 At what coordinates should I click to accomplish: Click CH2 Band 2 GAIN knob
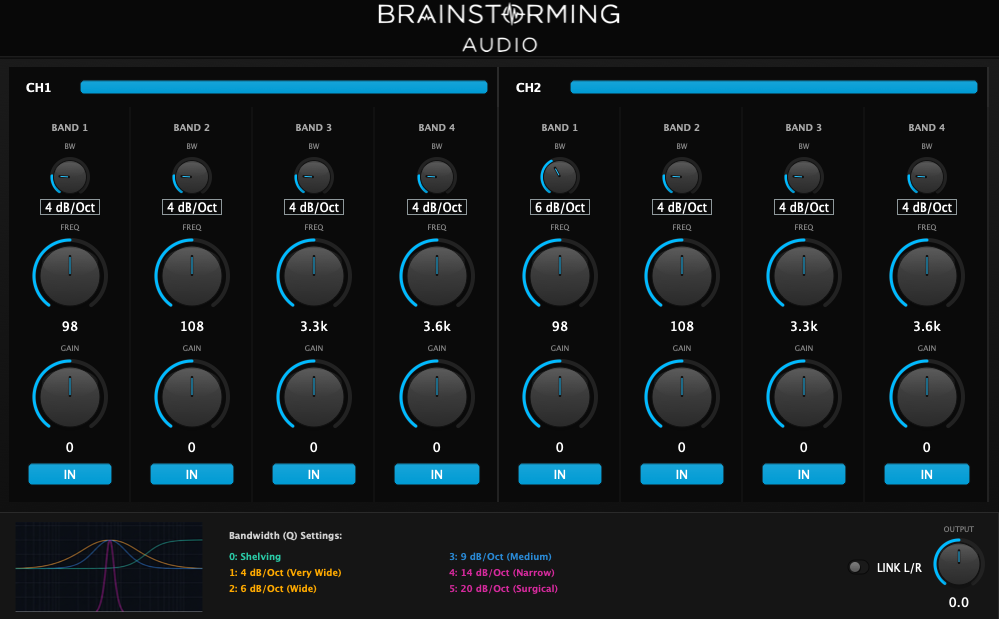(x=682, y=397)
